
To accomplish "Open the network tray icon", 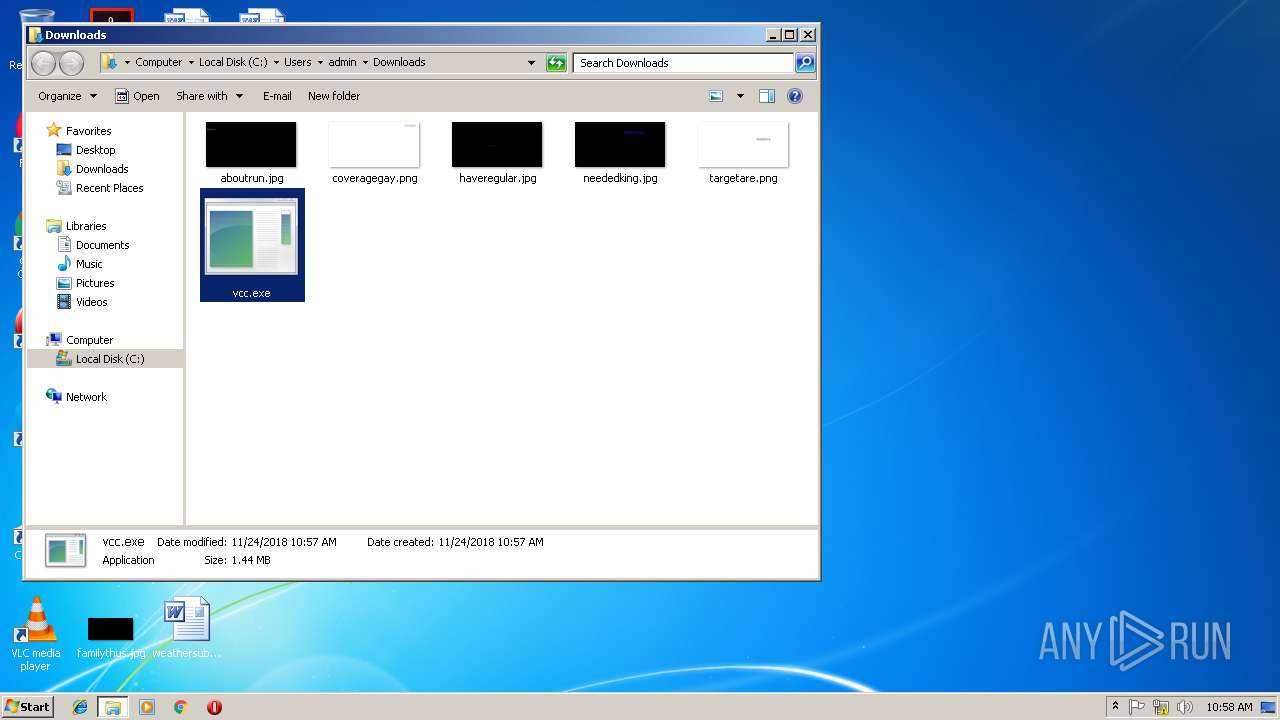I will coord(1161,707).
